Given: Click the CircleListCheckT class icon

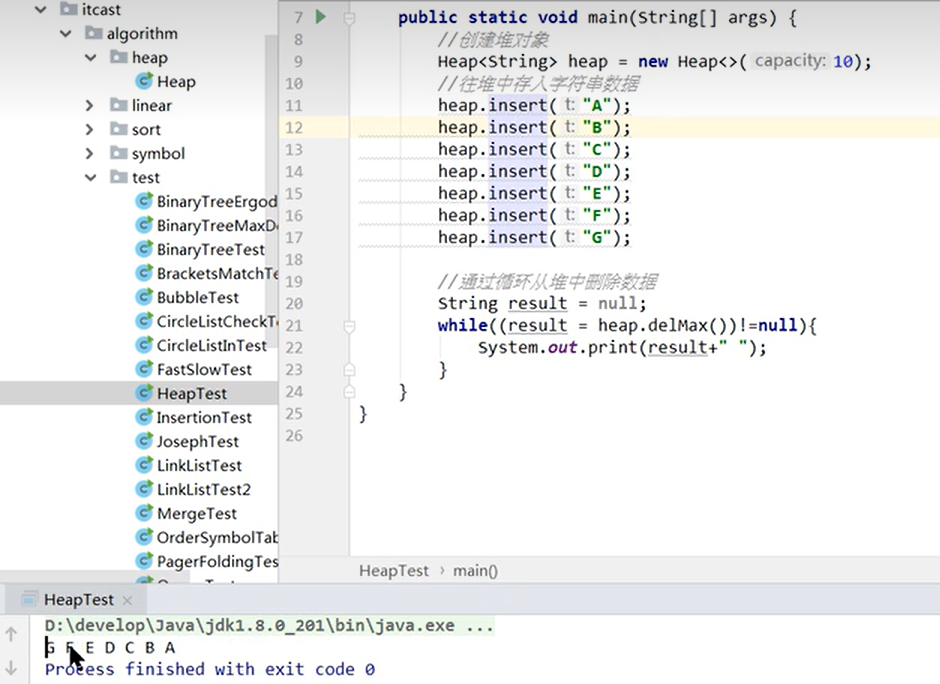Looking at the screenshot, I should pyautogui.click(x=144, y=321).
